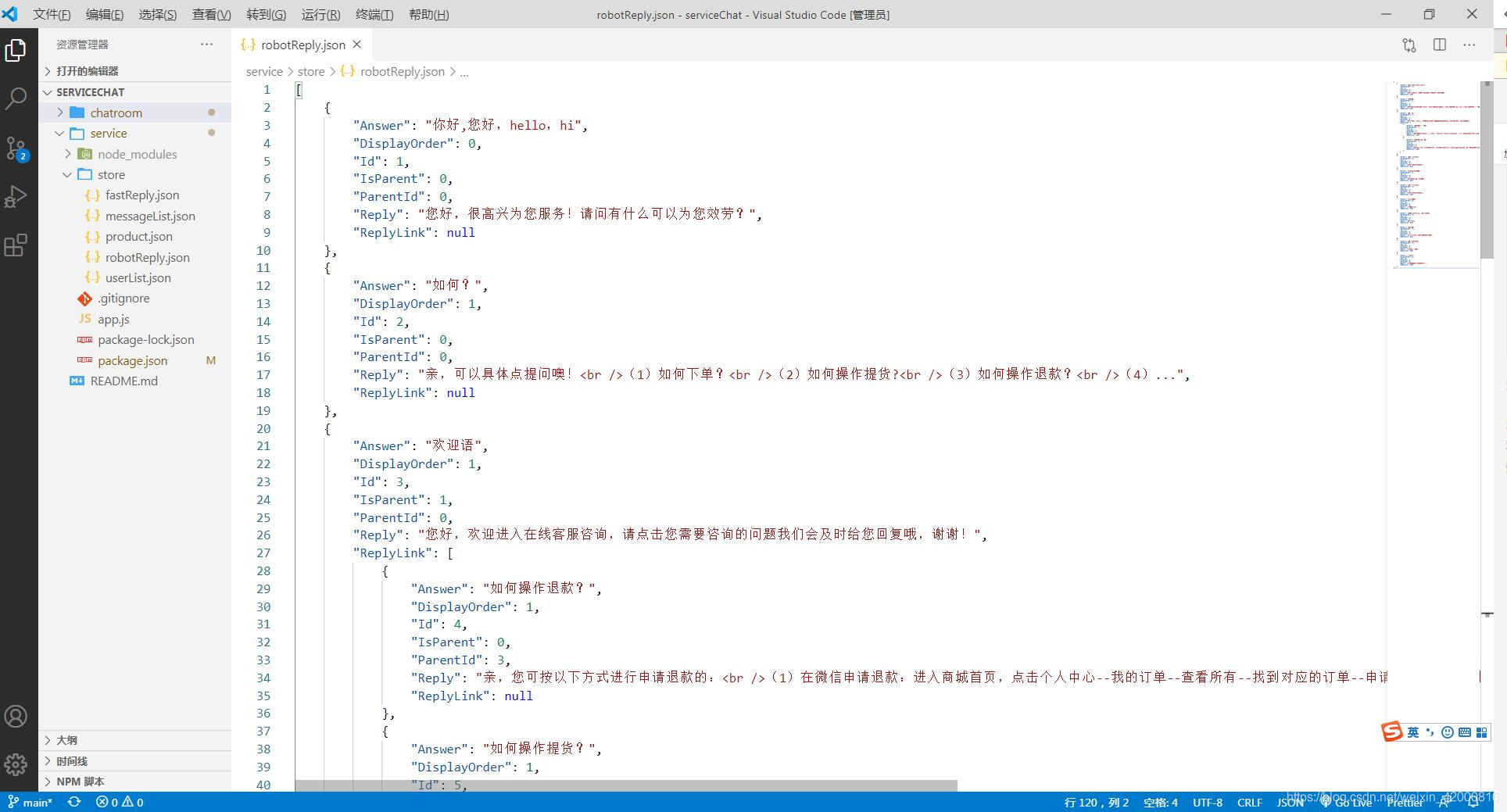Screen dimensions: 1507x812
Task: Click the main* git branch indicator
Action: pyautogui.click(x=30, y=802)
